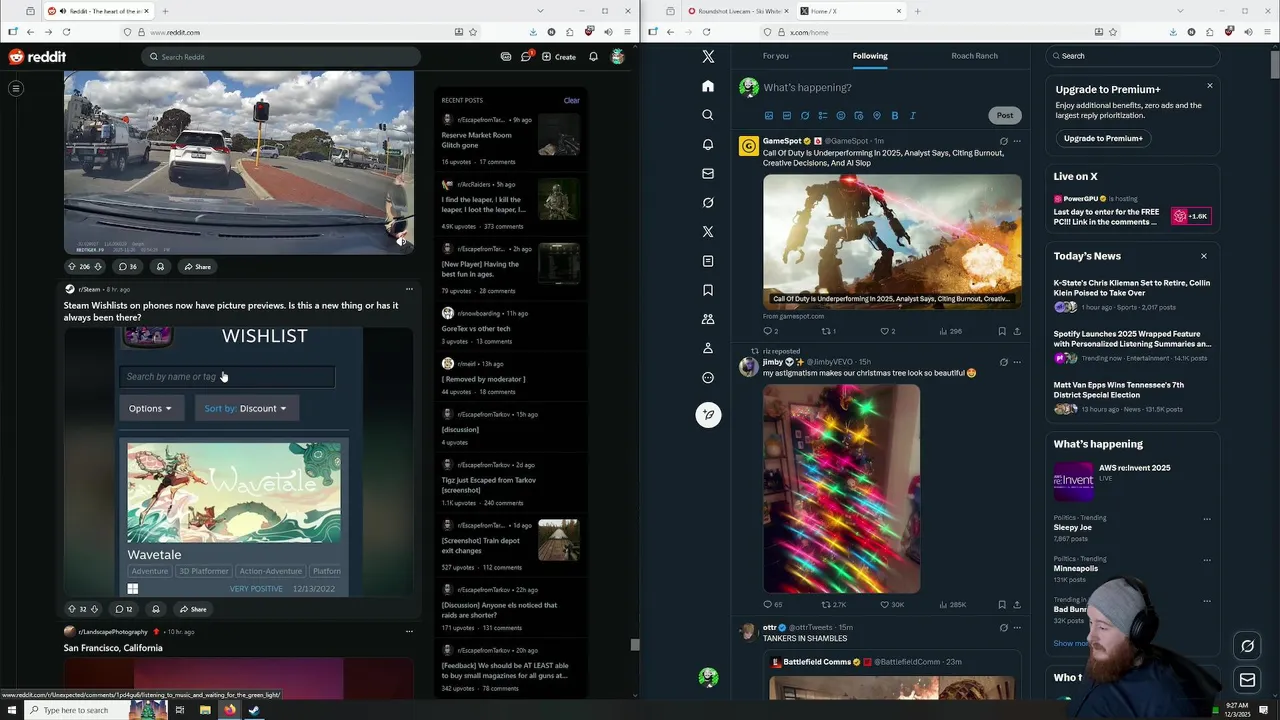Close the Today's News panel
1280x720 pixels.
pos(1204,256)
